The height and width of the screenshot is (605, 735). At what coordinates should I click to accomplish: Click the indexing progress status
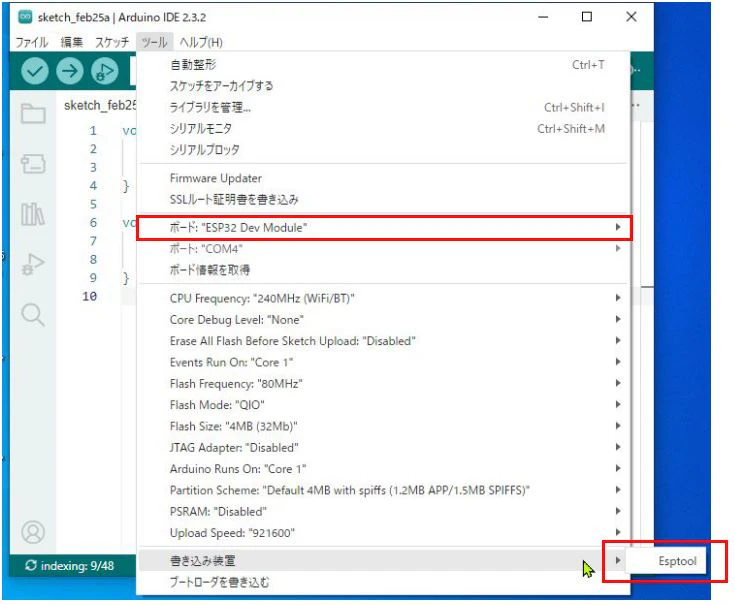click(69, 566)
